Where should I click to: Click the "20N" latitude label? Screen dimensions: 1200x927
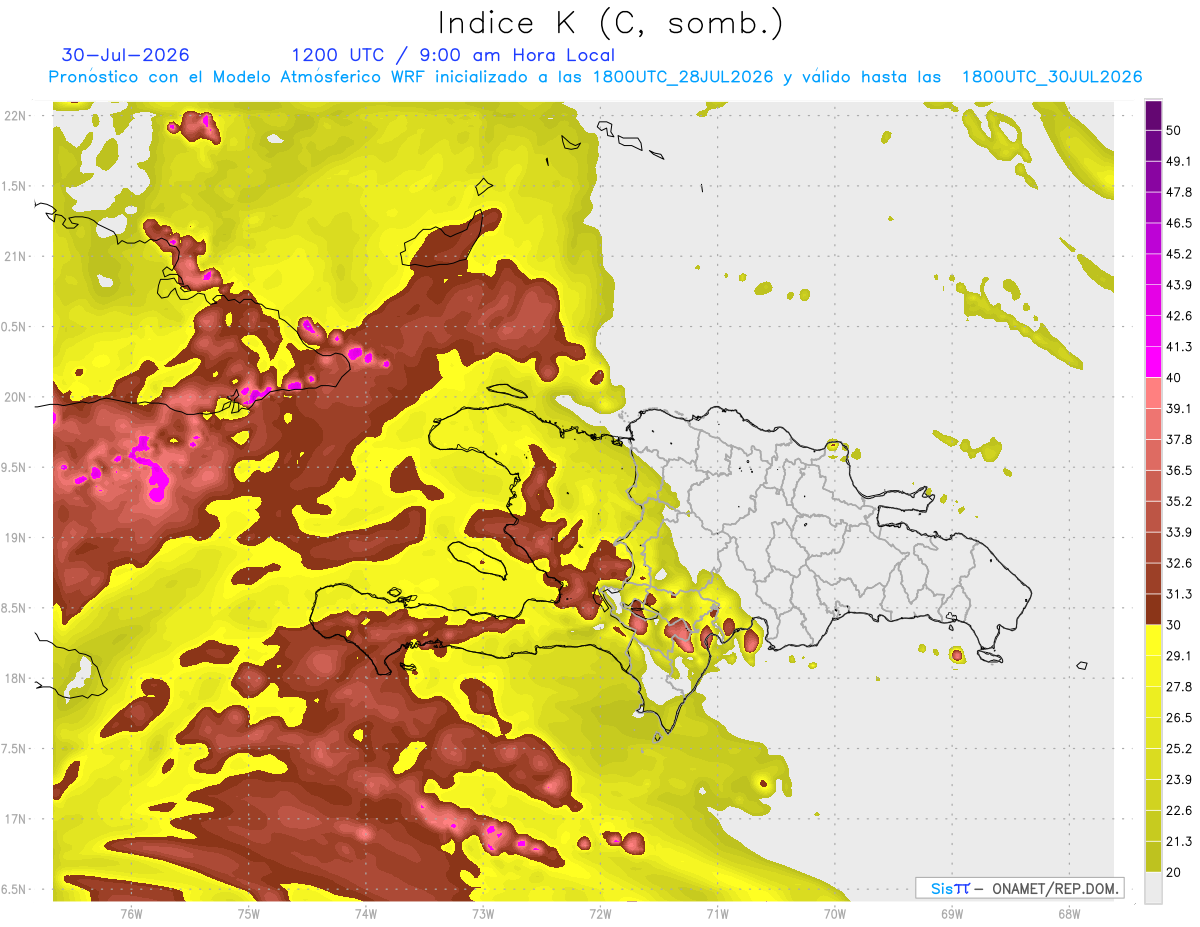15,397
